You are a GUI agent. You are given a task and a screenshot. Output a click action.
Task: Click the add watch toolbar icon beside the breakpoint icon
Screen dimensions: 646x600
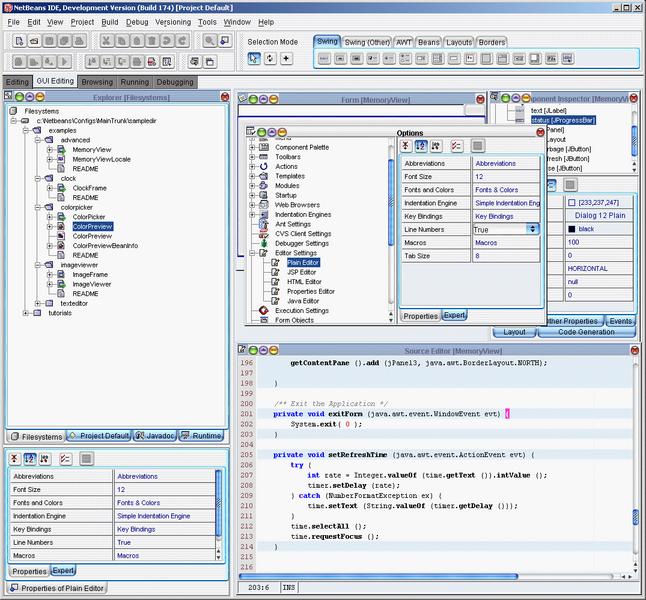tap(166, 62)
